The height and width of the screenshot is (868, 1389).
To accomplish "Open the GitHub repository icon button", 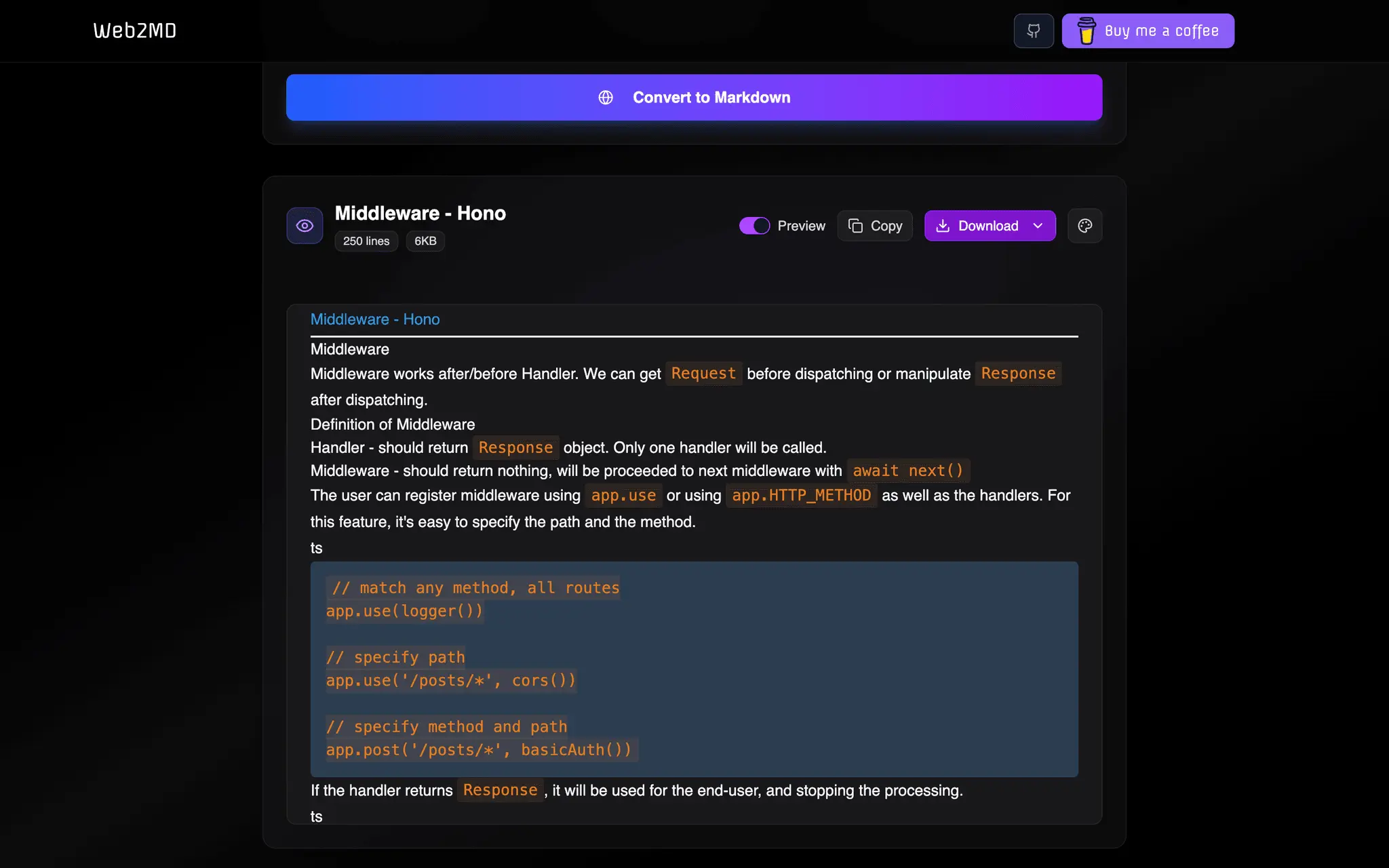I will (1034, 31).
